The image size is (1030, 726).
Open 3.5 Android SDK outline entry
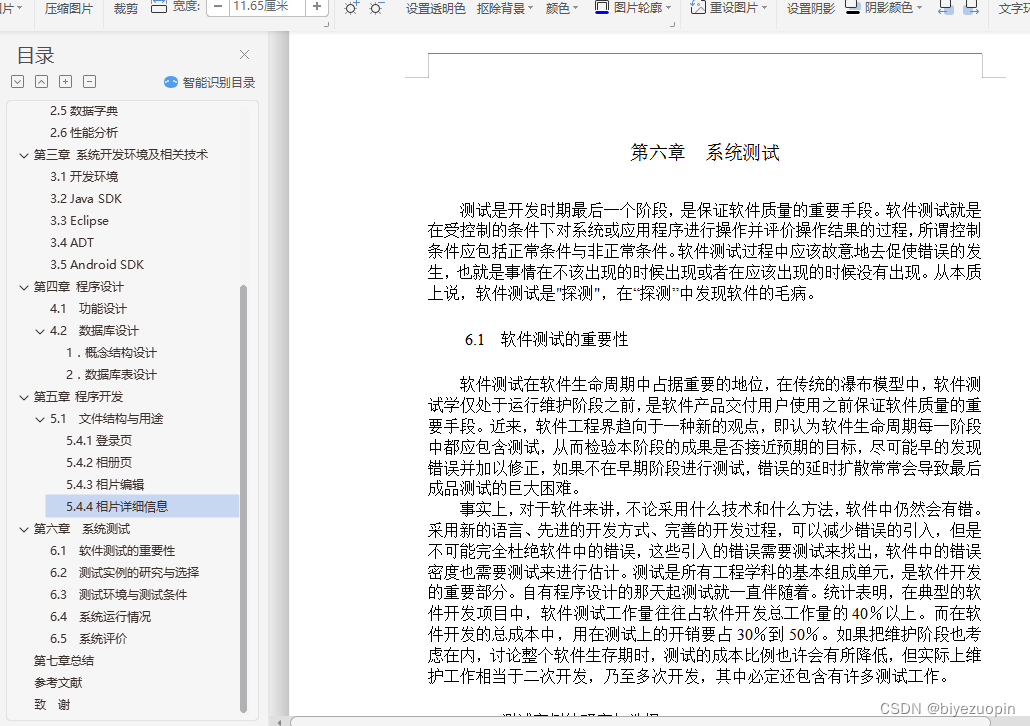(97, 265)
